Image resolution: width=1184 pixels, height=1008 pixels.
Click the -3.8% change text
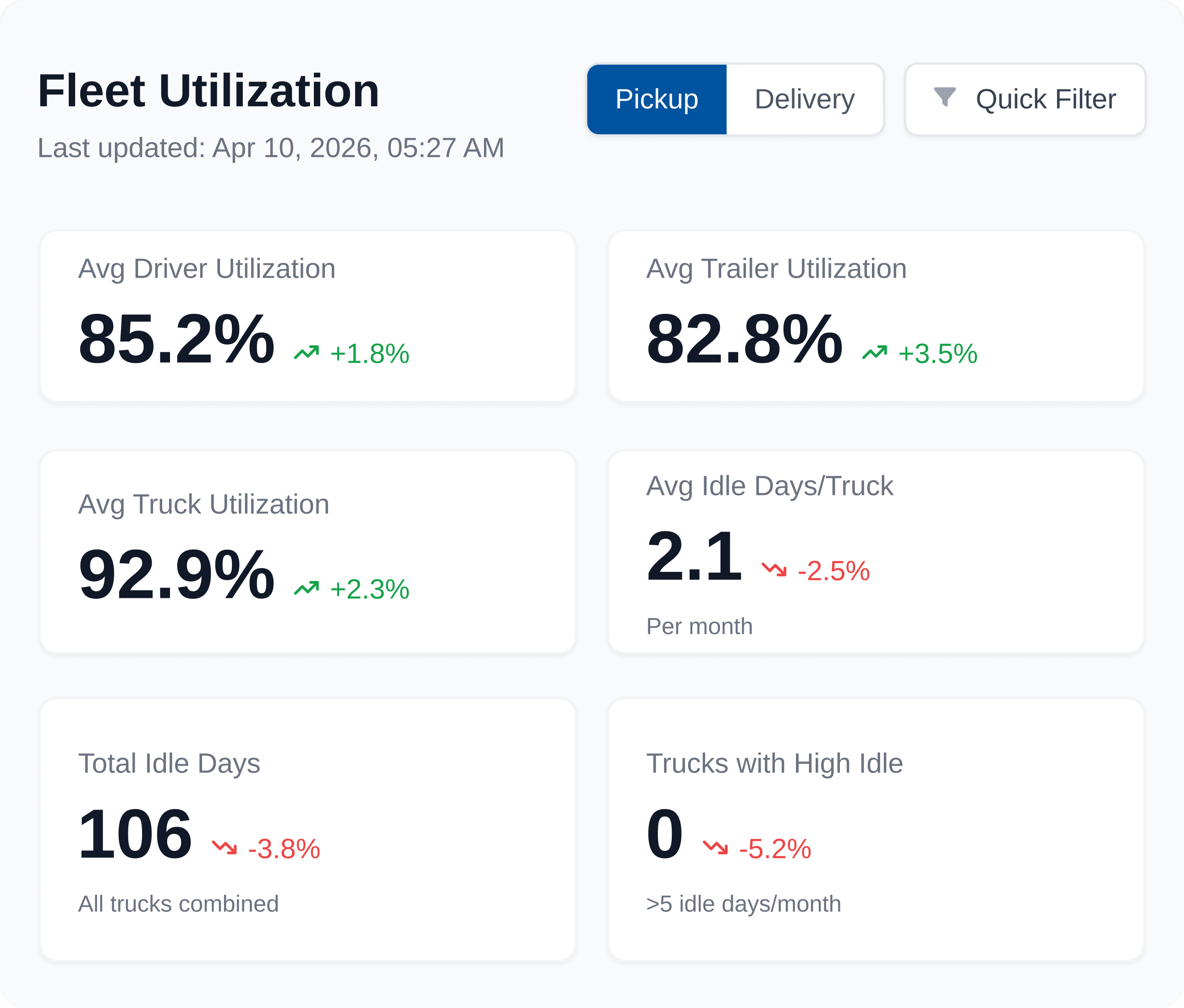pos(284,849)
